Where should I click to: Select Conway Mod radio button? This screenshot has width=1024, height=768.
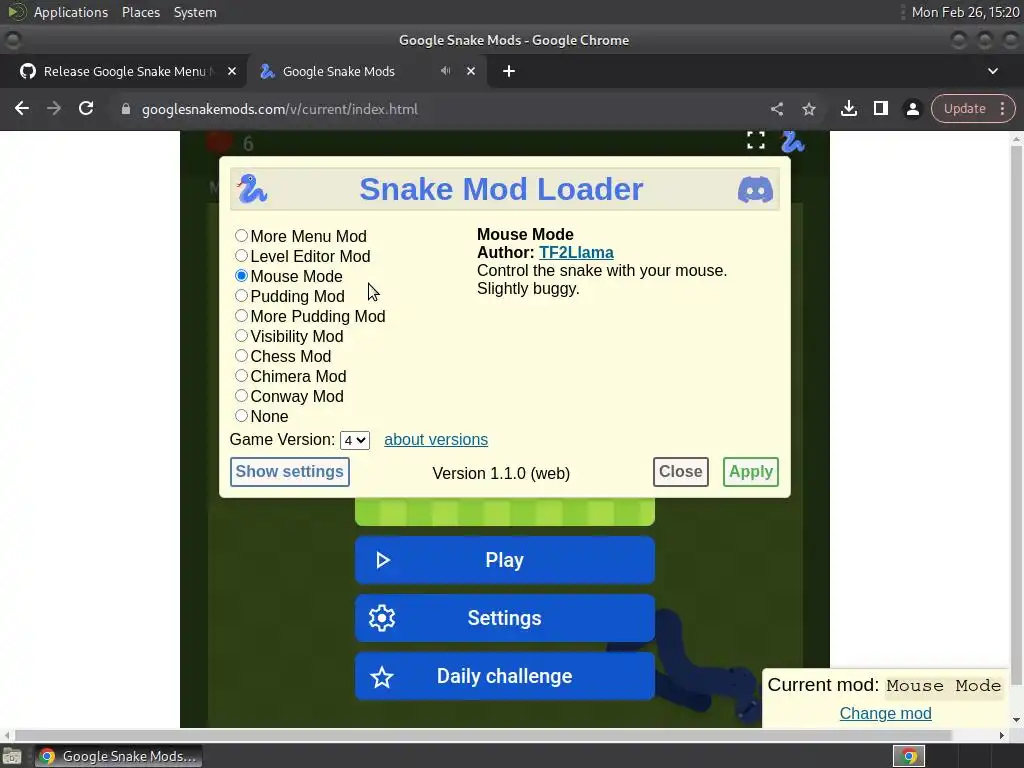242,396
